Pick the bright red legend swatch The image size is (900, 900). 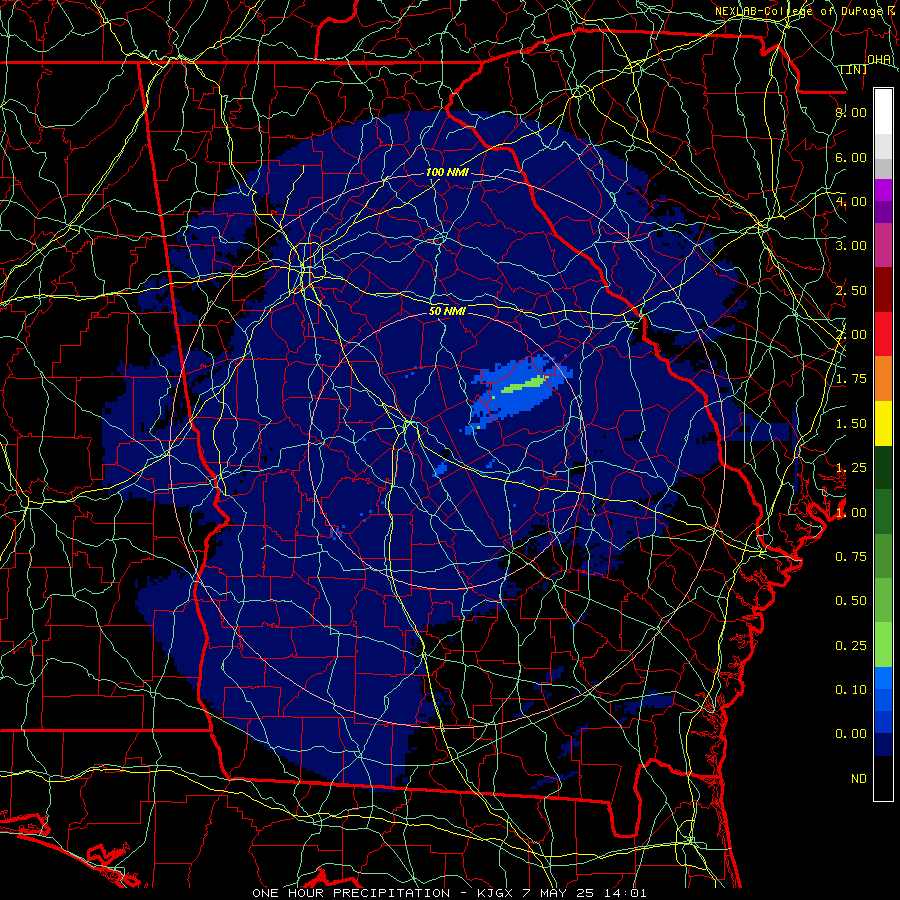(883, 334)
